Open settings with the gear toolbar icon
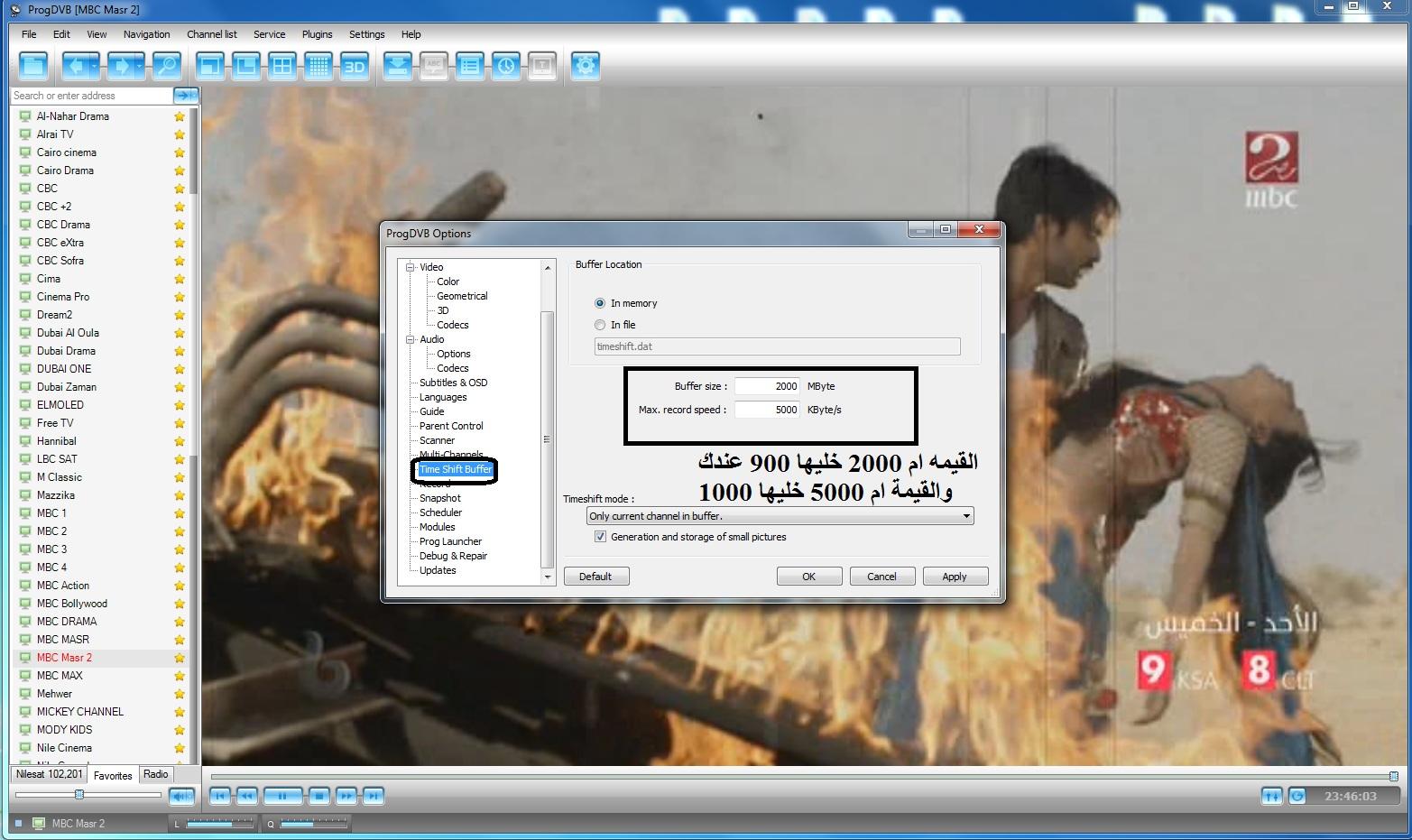This screenshot has height=840, width=1412. 586,66
